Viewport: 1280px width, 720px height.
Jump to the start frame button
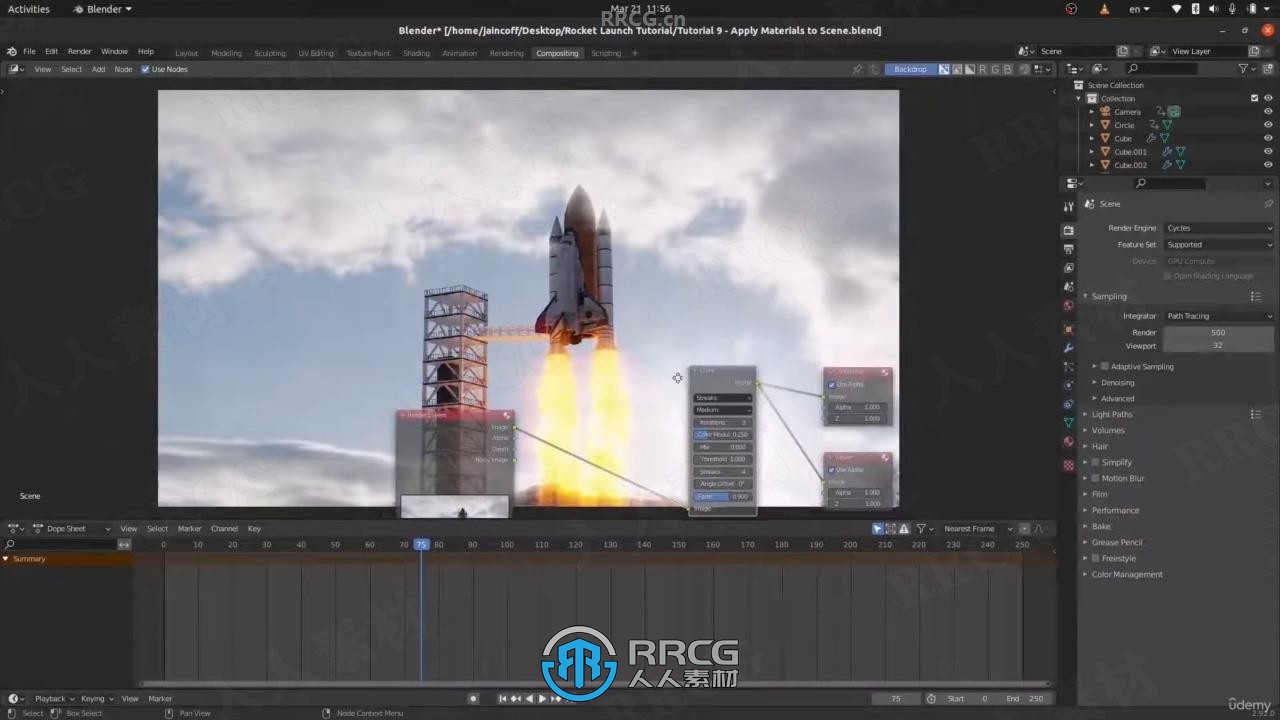(503, 698)
